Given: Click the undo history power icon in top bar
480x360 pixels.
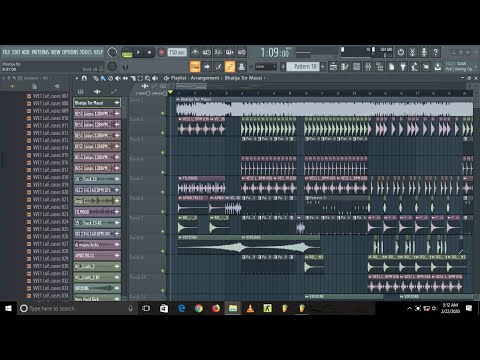Looking at the screenshot, I should [x=401, y=52].
